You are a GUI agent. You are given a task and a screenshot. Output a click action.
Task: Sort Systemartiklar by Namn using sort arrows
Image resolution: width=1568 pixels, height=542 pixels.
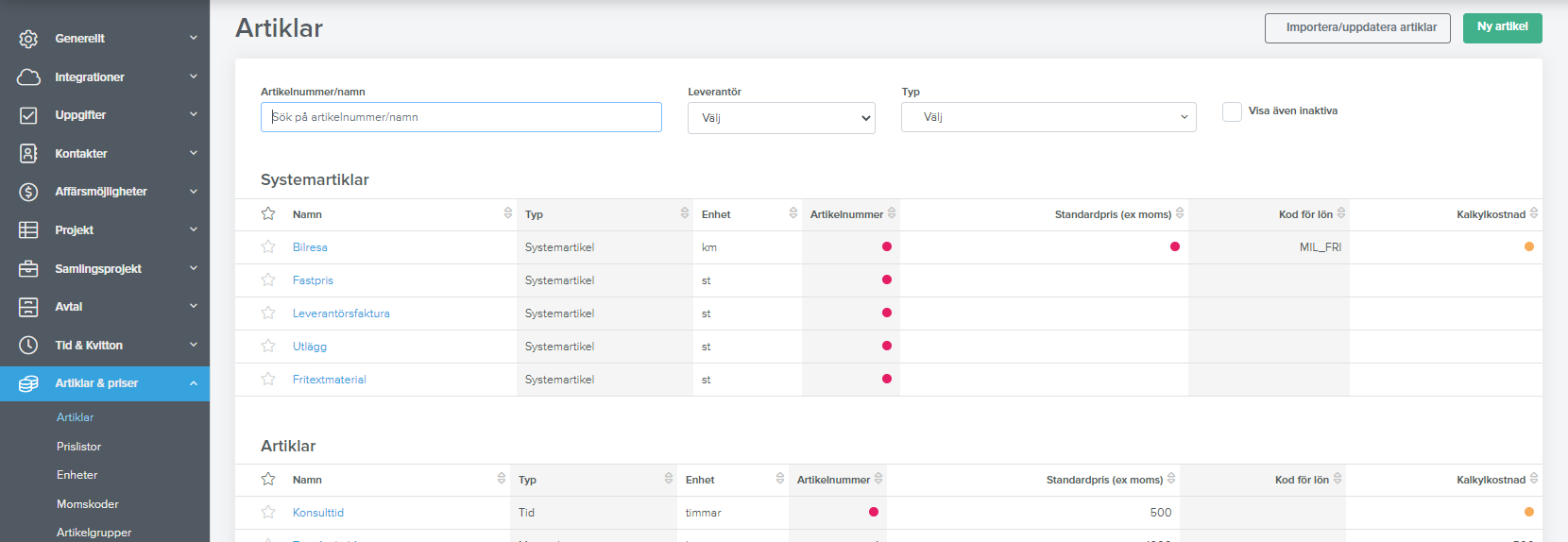pos(508,213)
